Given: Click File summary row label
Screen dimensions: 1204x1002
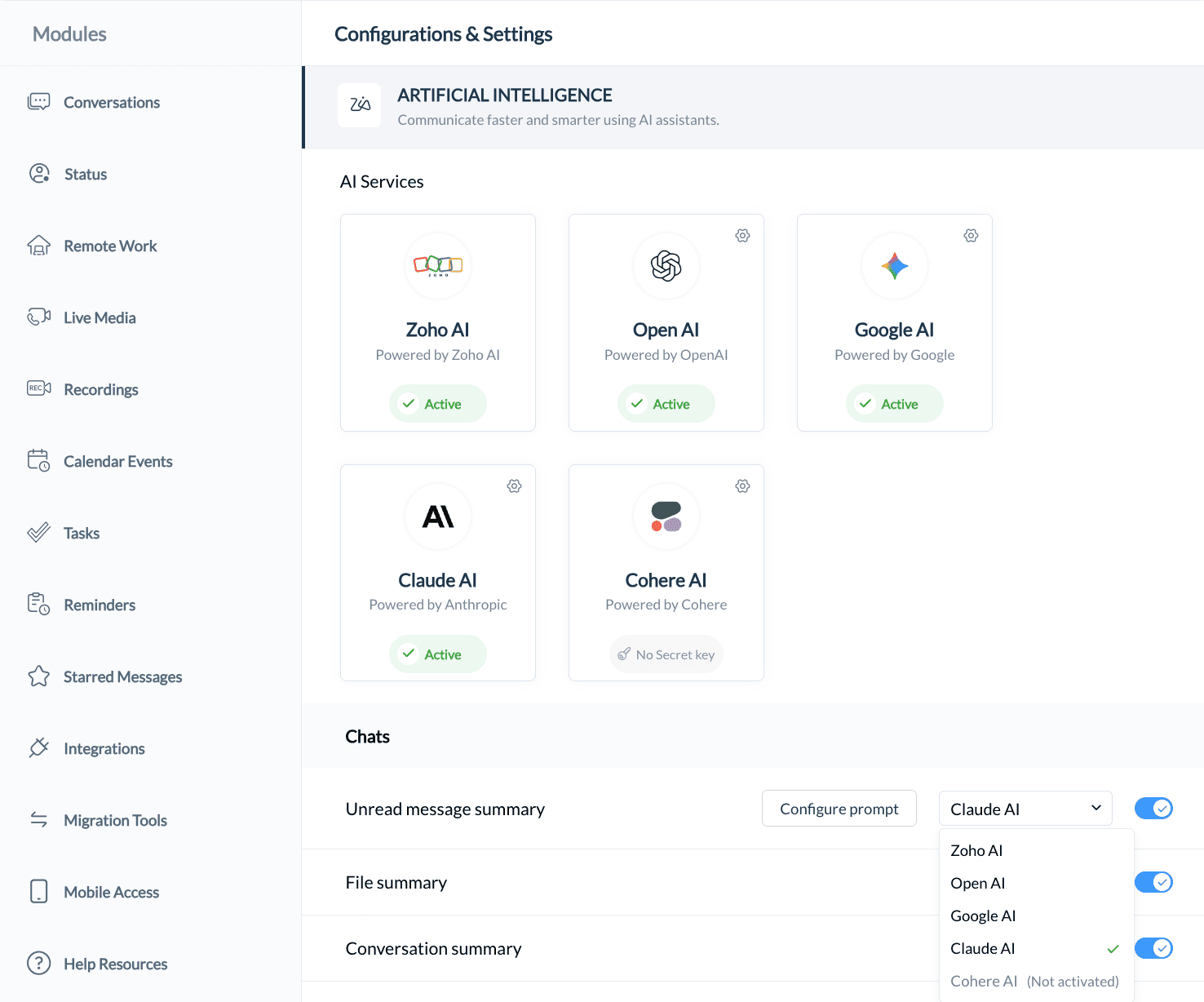Looking at the screenshot, I should 396,882.
